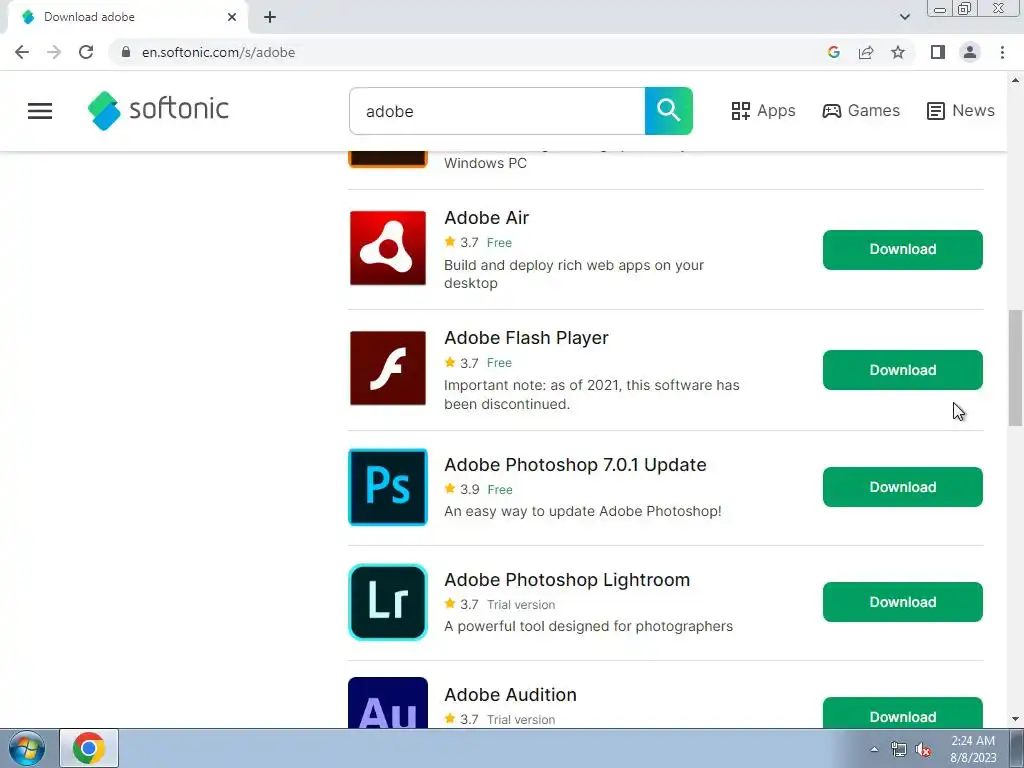
Task: Download Adobe Air
Action: (903, 249)
